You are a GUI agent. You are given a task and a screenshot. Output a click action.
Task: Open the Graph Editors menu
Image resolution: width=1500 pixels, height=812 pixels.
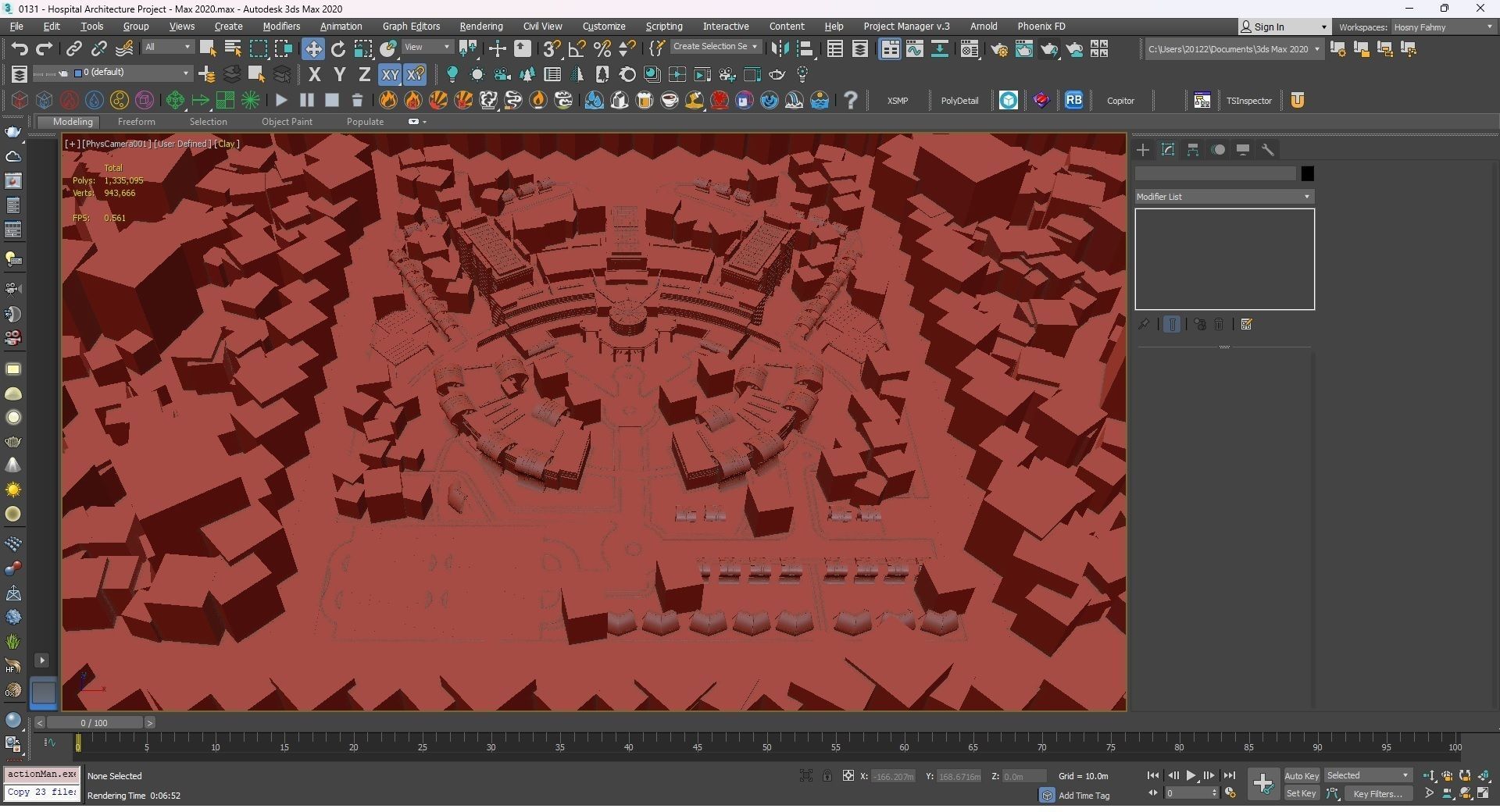pos(411,27)
